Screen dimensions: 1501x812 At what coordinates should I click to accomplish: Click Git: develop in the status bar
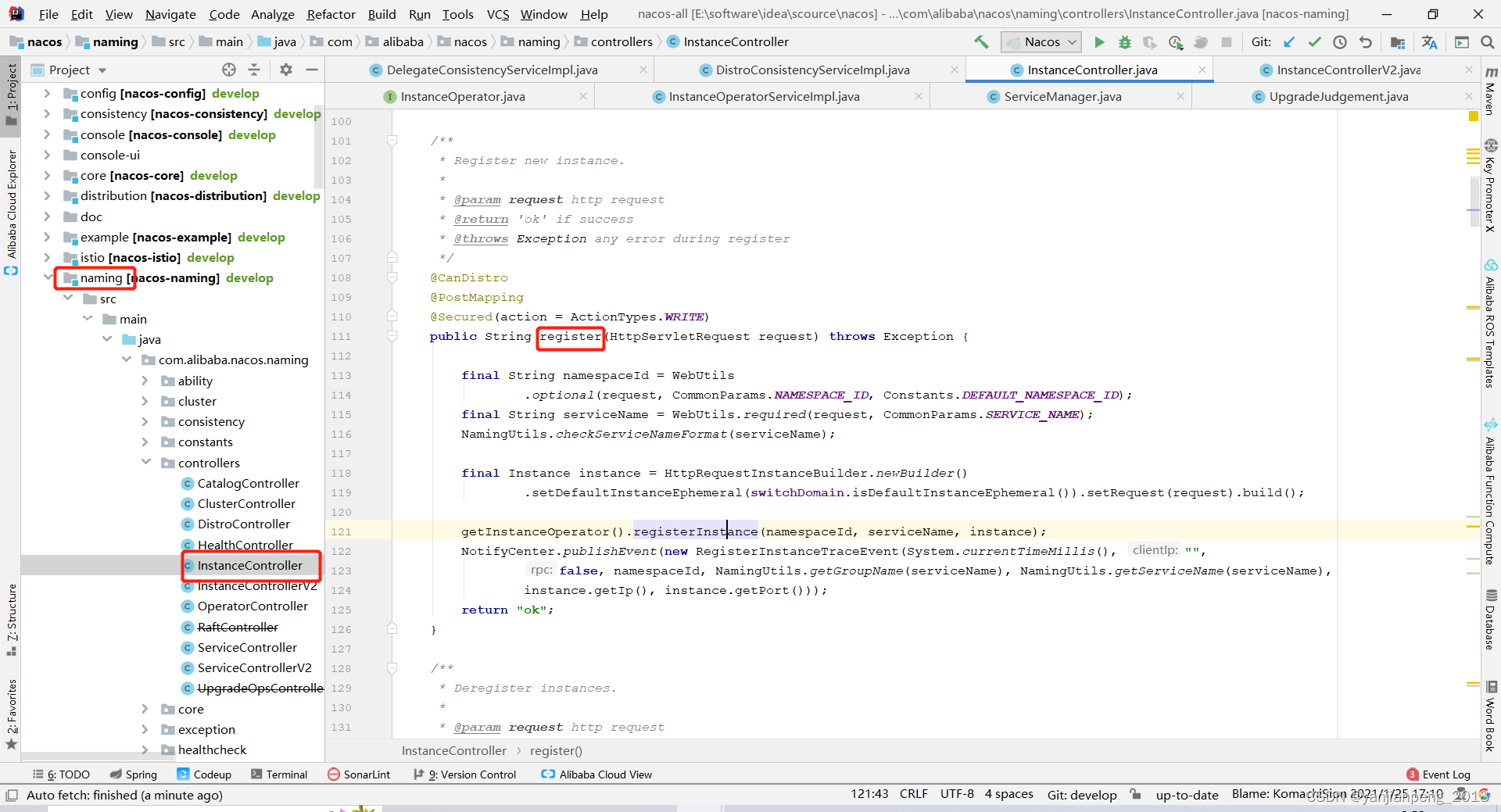pyautogui.click(x=1082, y=795)
